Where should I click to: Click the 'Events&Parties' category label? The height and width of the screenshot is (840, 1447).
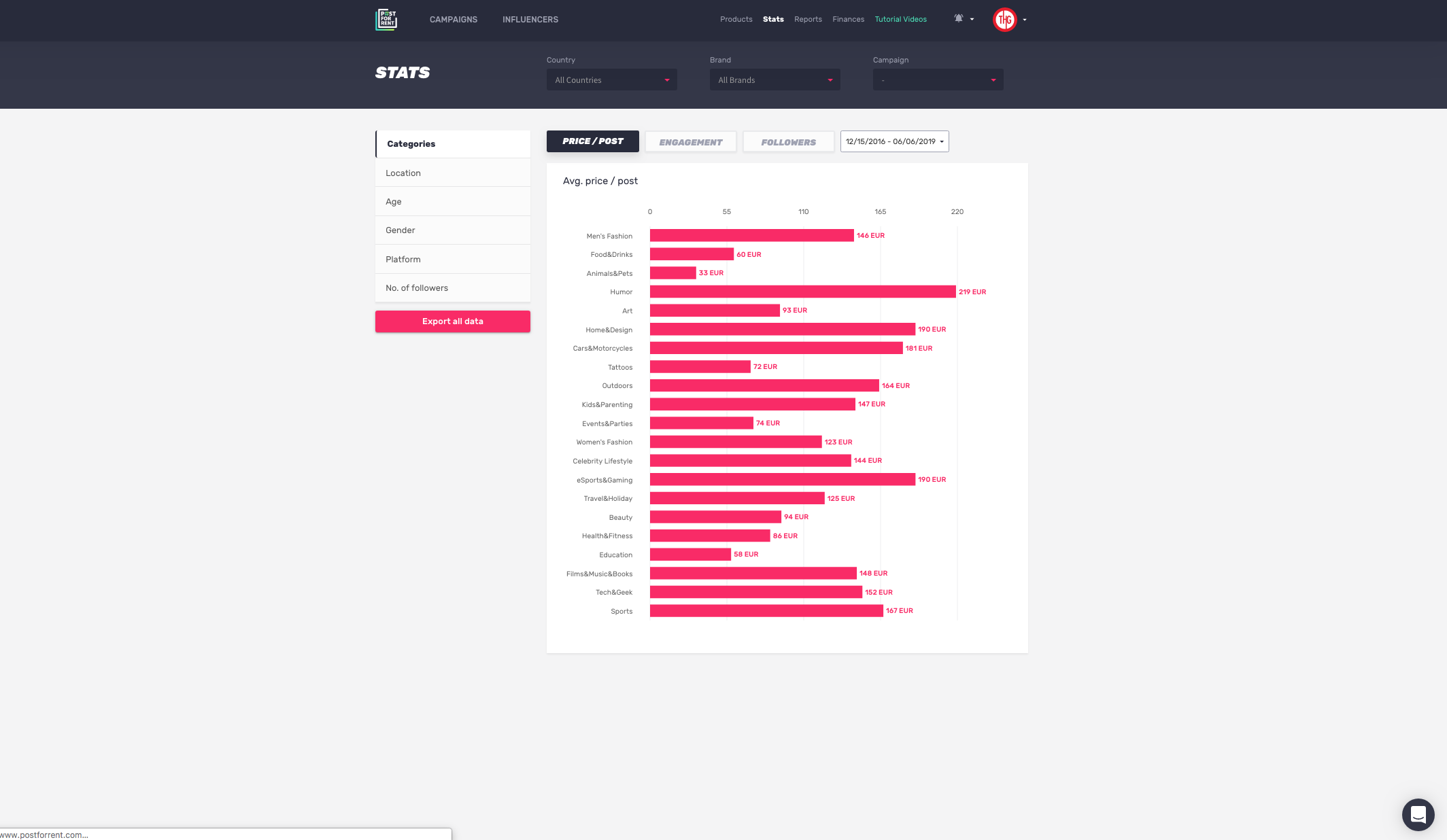607,424
